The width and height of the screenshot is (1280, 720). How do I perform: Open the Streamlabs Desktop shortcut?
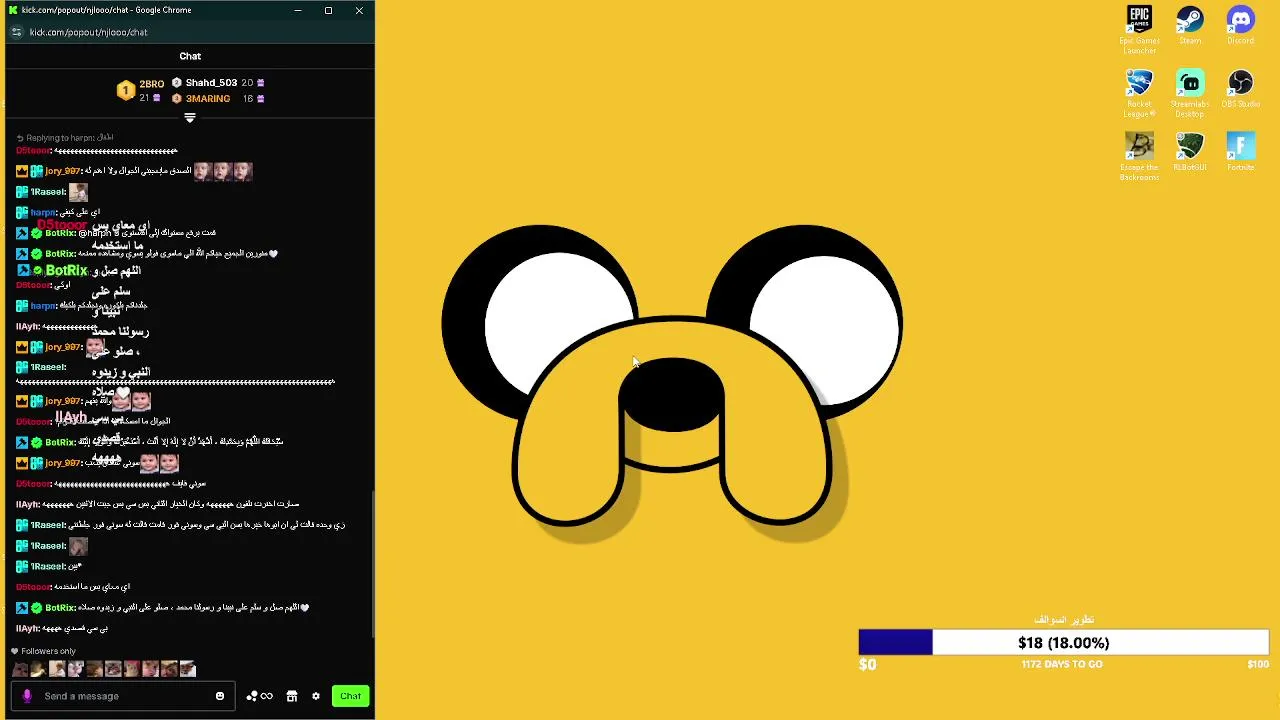click(x=1190, y=94)
